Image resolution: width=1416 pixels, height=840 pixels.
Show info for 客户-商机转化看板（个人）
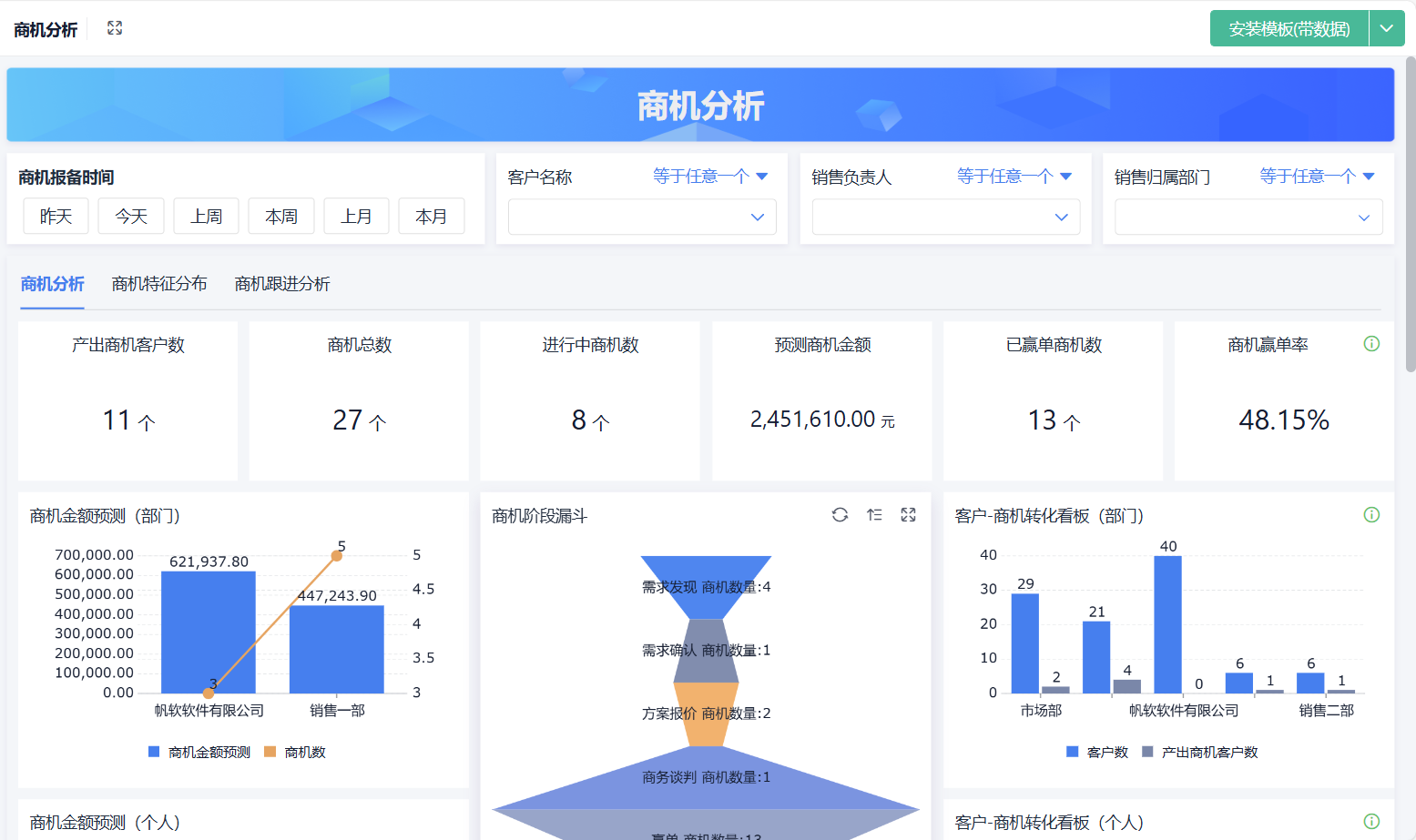pyautogui.click(x=1371, y=822)
